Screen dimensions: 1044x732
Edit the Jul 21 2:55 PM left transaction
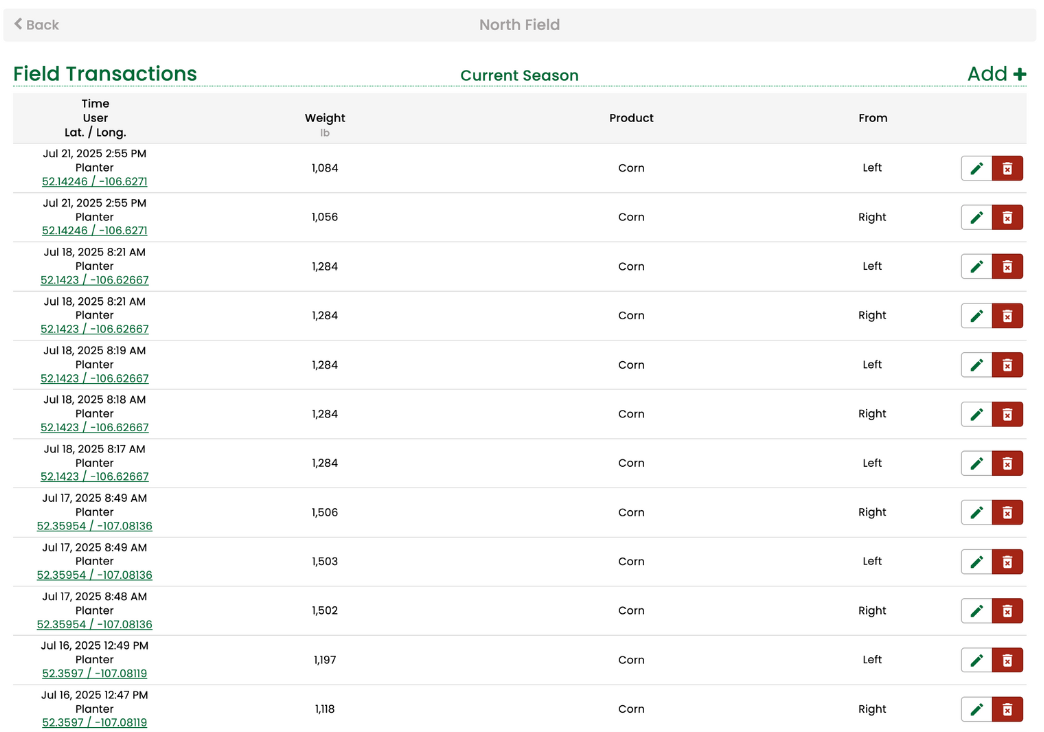point(977,168)
